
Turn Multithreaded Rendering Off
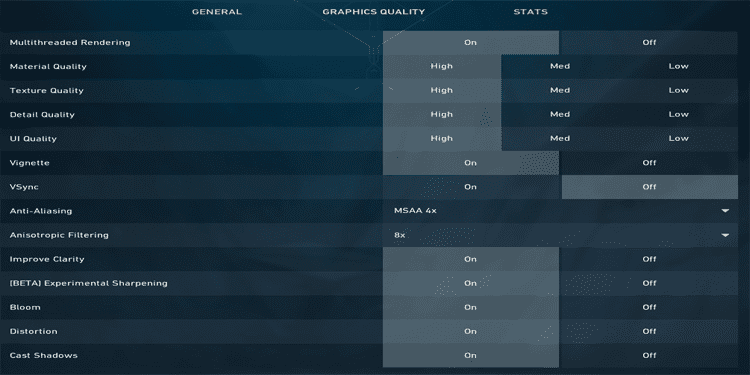pos(649,43)
